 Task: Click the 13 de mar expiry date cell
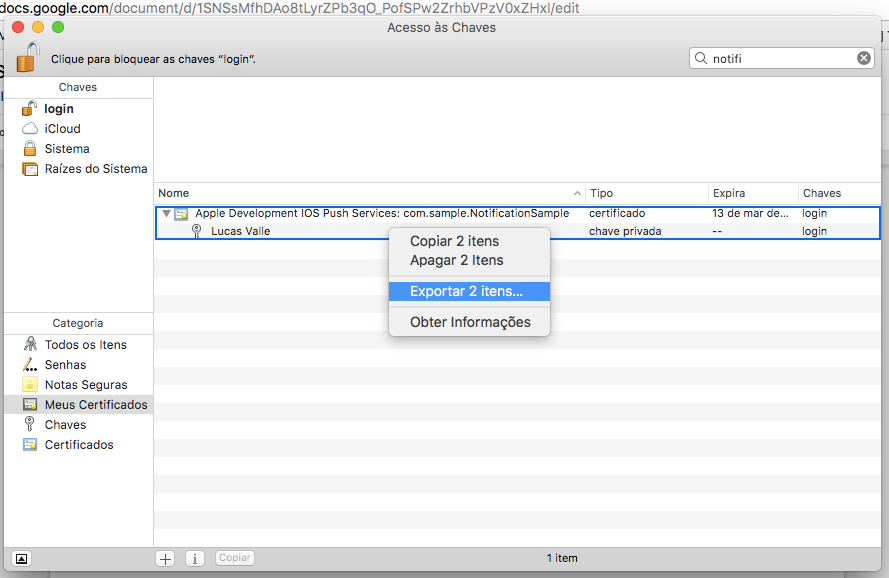click(750, 213)
